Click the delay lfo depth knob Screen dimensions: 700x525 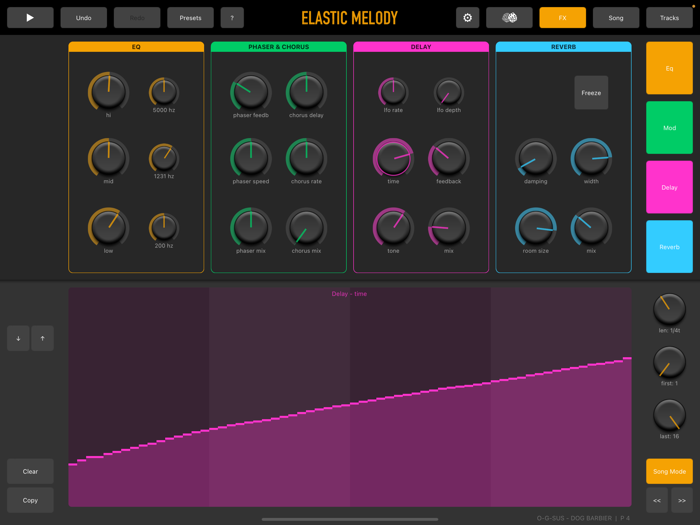[x=449, y=92]
